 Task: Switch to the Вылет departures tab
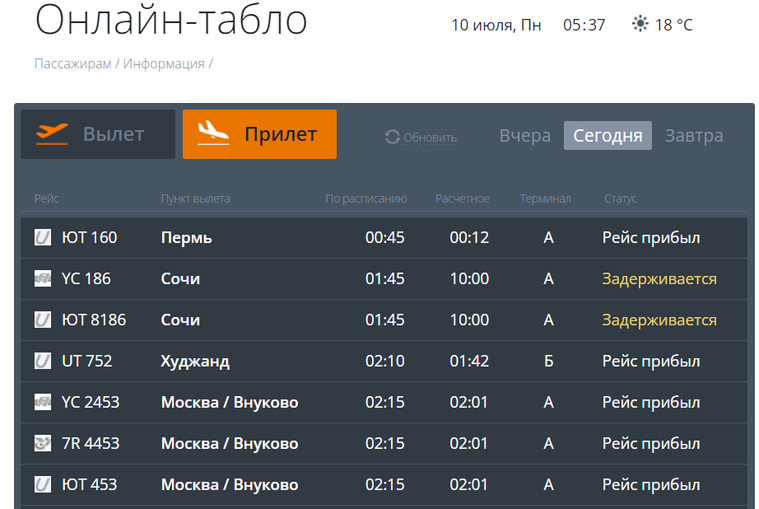(98, 134)
